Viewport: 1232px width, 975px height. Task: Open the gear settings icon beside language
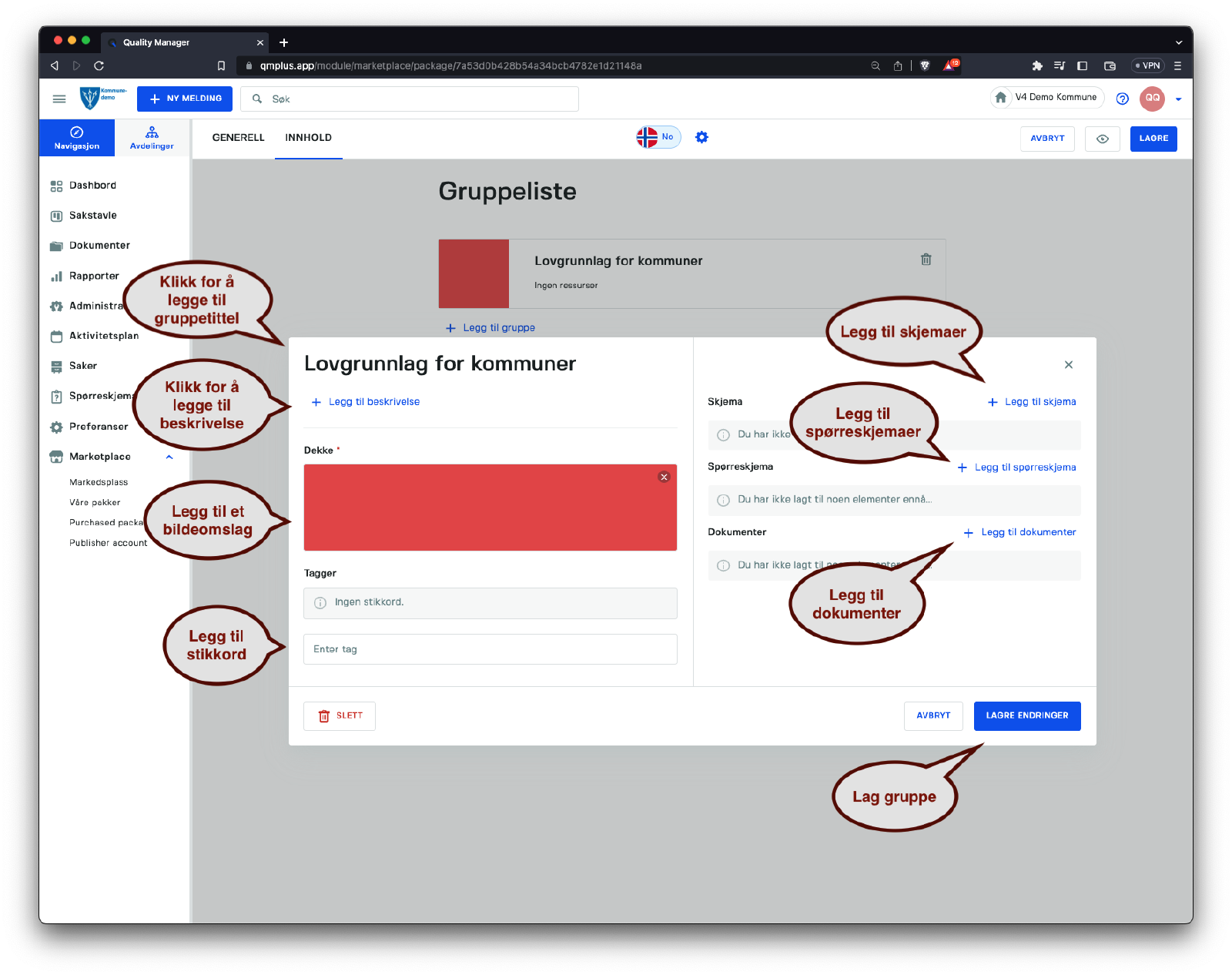coord(701,137)
